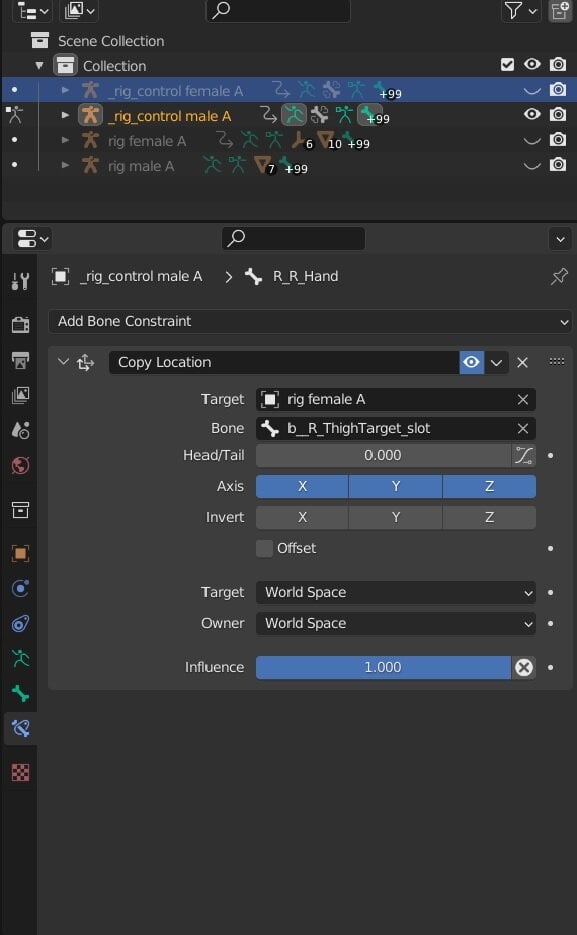Toggle the Invert Y axis button
Image resolution: width=577 pixels, height=935 pixels.
tap(396, 517)
